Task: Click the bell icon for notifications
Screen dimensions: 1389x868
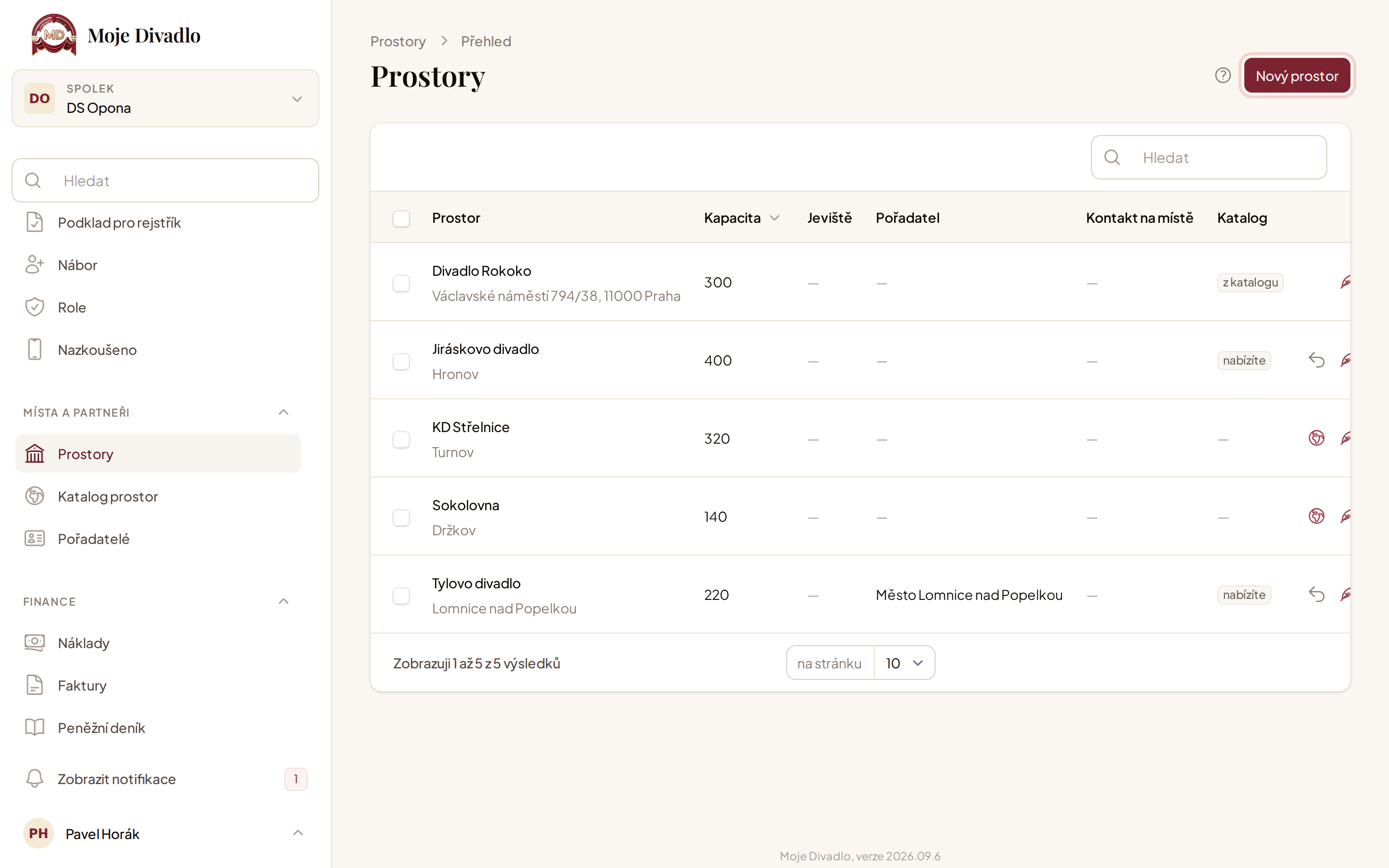Action: [34, 779]
